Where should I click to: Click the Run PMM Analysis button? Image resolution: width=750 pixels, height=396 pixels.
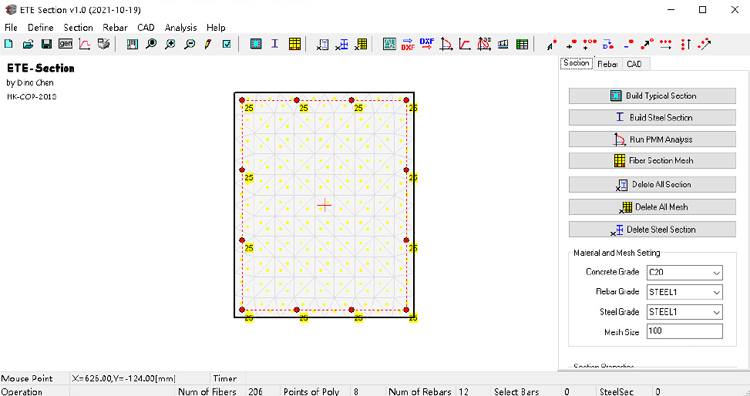(652, 140)
